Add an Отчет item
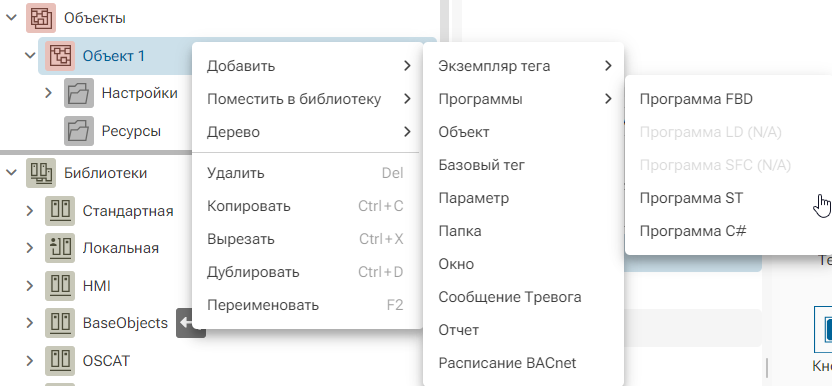Screen dimensions: 832x386 click(523, 330)
